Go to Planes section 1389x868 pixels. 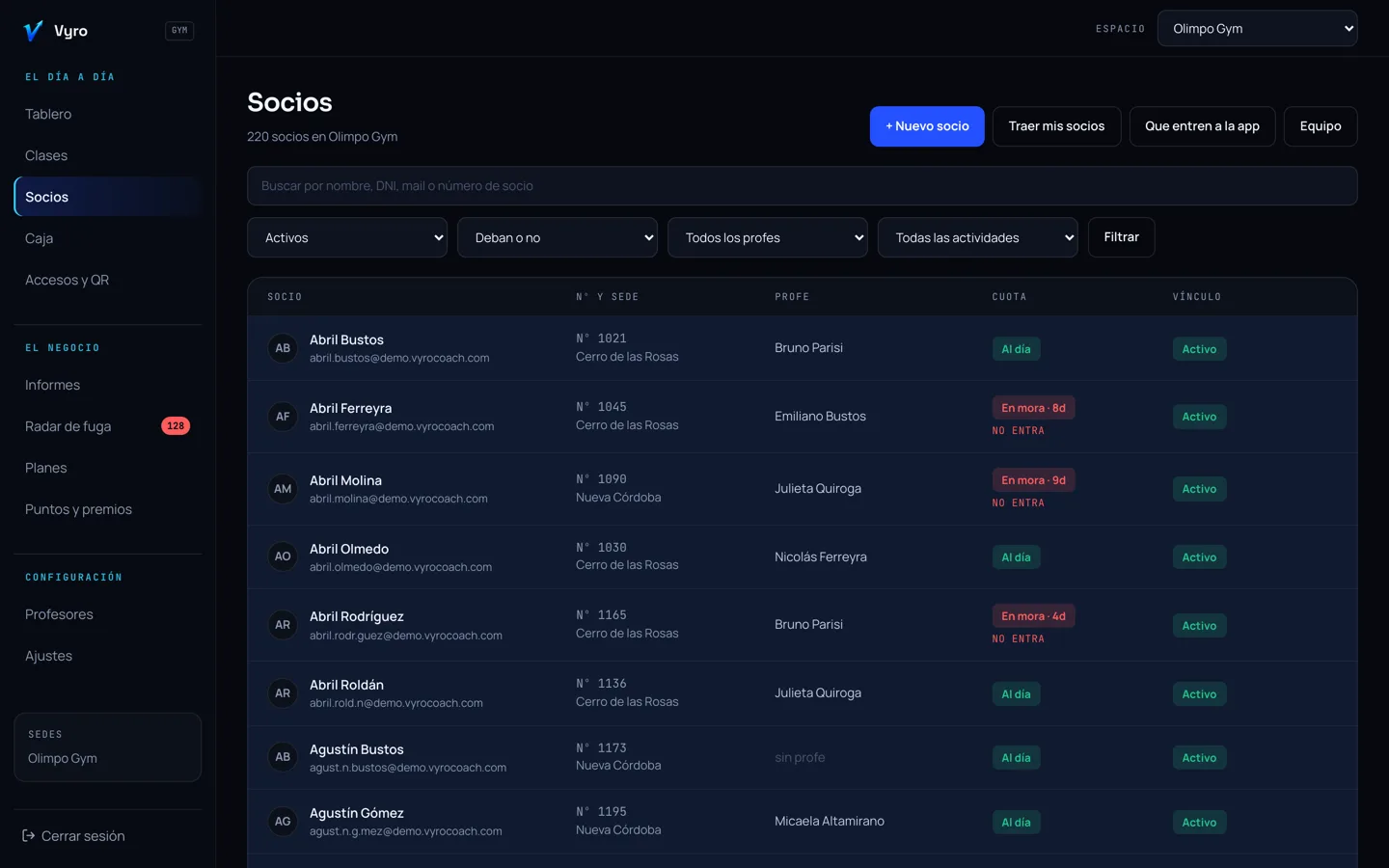(108, 468)
